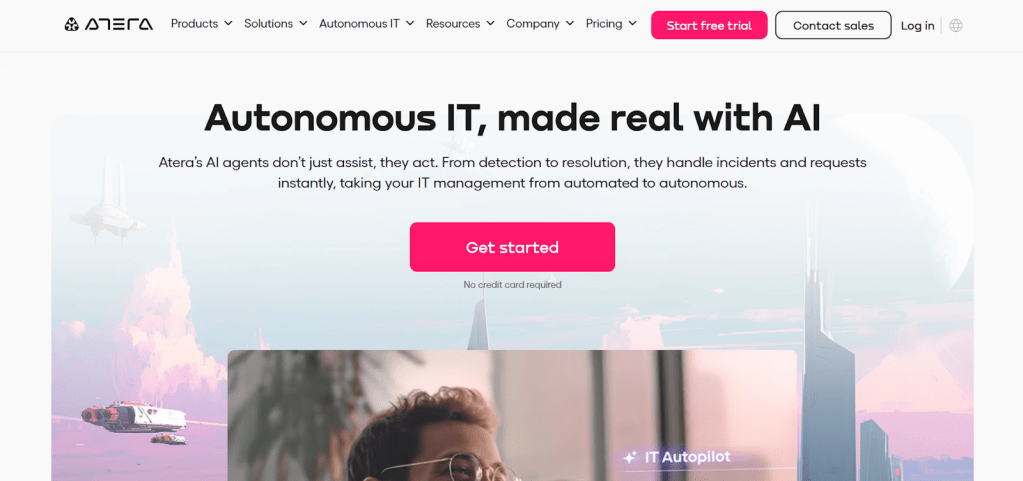Click the pink Get started button

tap(512, 247)
